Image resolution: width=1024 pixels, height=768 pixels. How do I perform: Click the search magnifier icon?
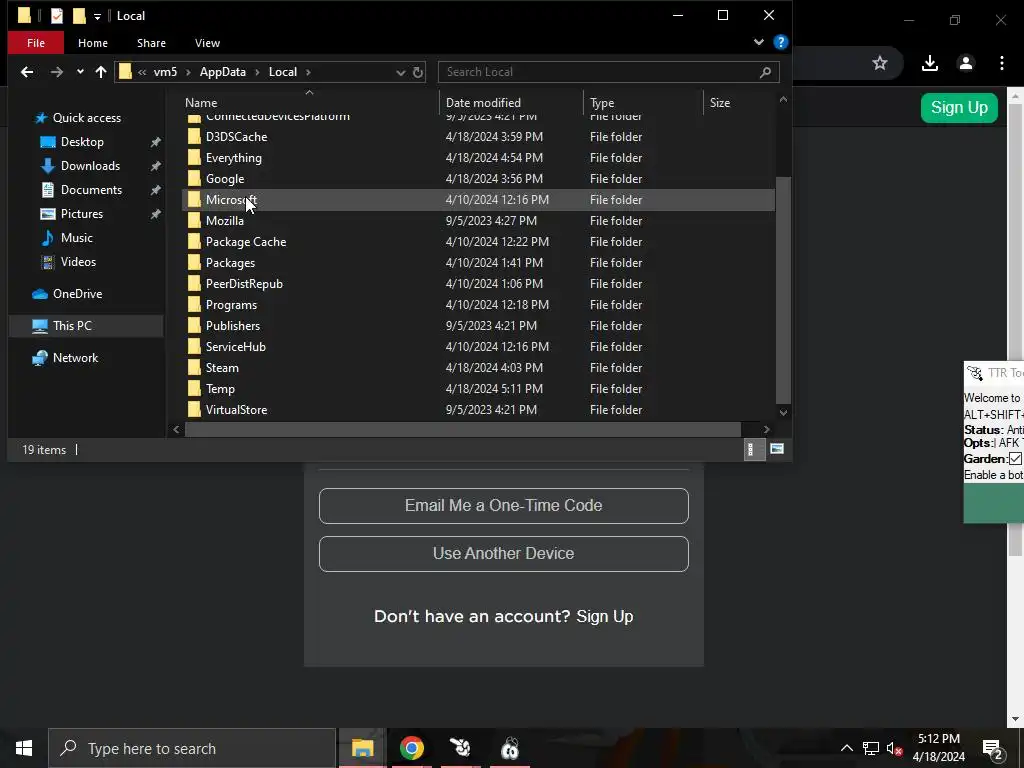[765, 72]
